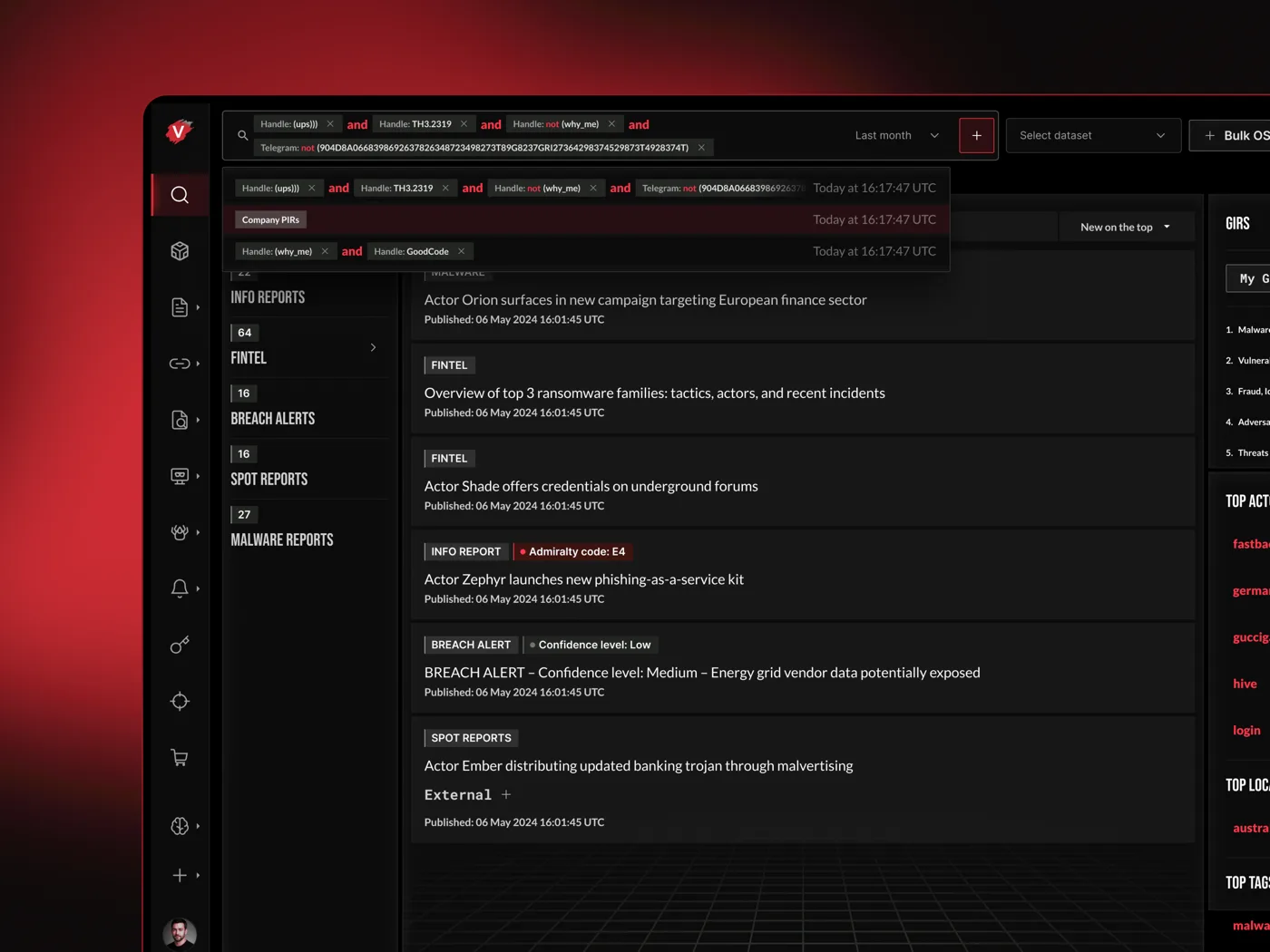Viewport: 1270px width, 952px height.
Task: Expand the bell alerts sidebar submenu arrow
Action: 198,588
